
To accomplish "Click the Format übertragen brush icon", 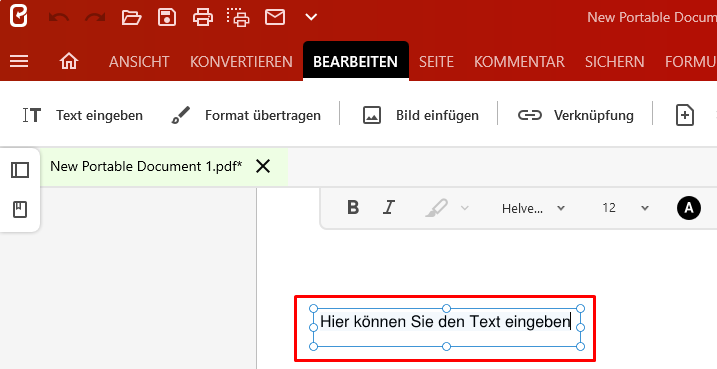I will click(181, 115).
